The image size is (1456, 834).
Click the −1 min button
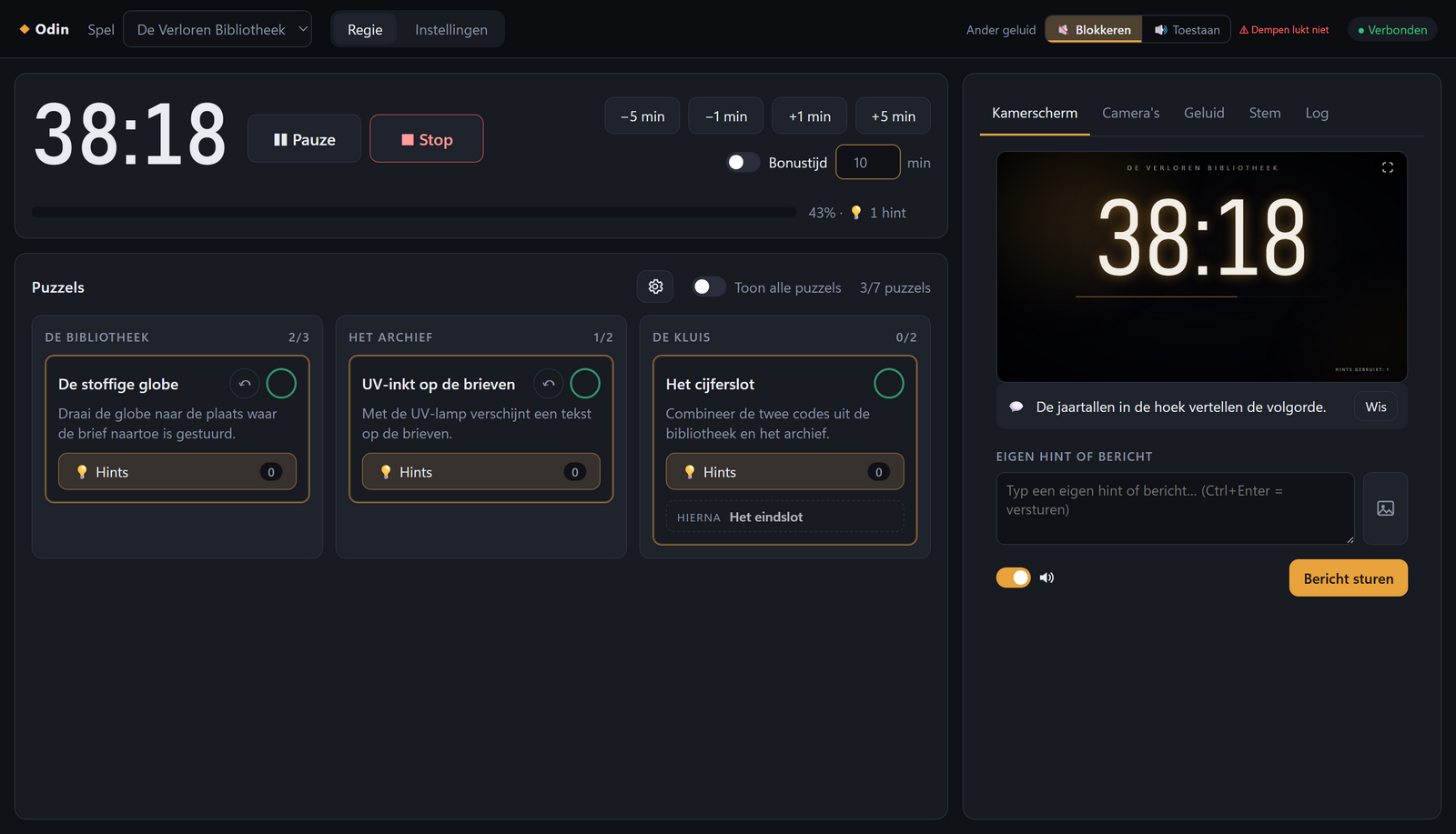(726, 116)
